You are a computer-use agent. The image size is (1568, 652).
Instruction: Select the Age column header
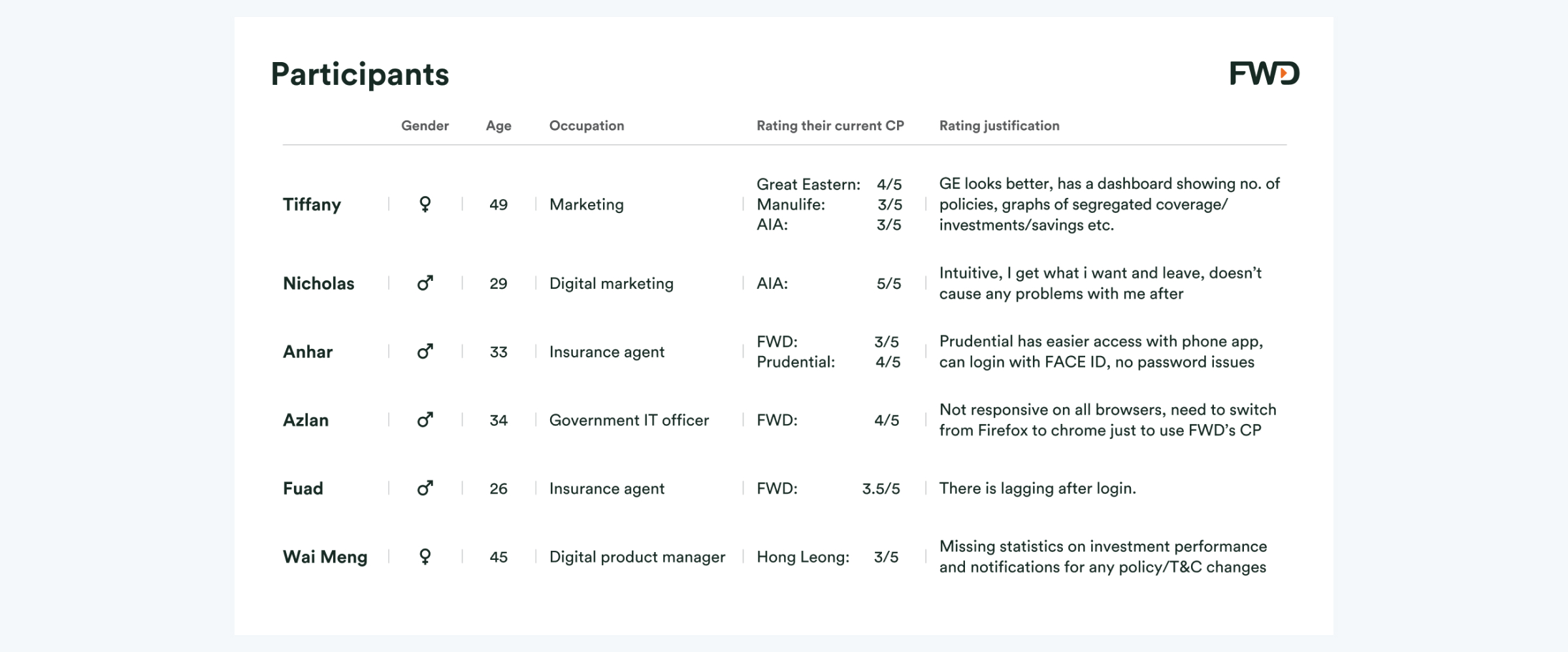pyautogui.click(x=498, y=125)
